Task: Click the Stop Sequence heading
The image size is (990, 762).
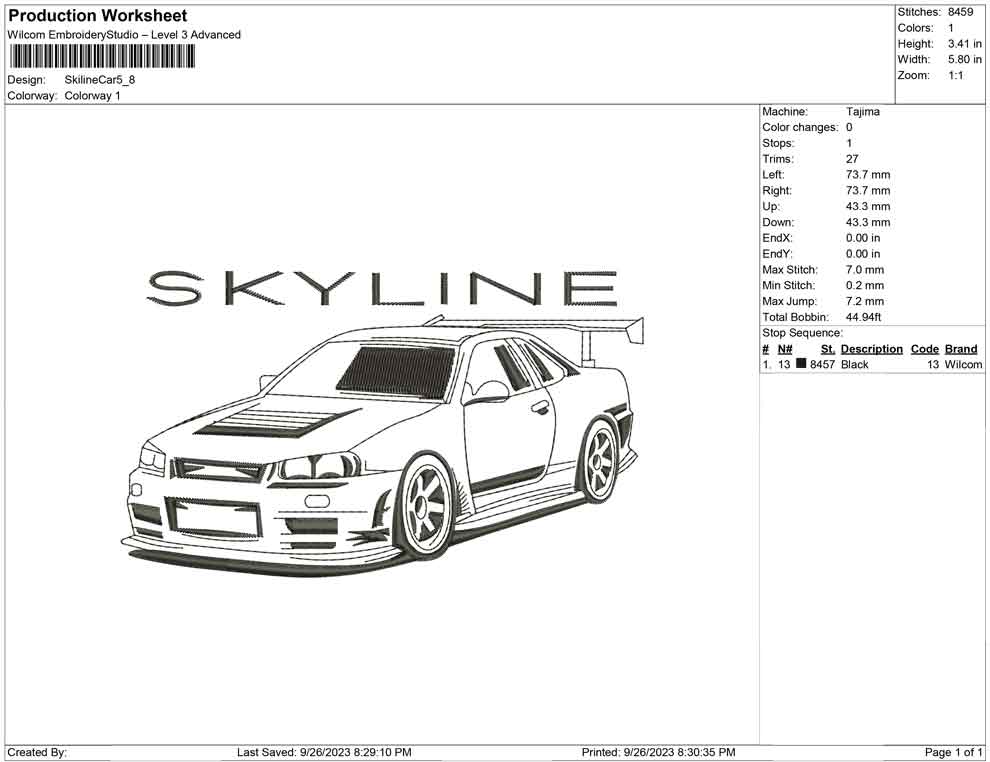Action: (x=802, y=333)
